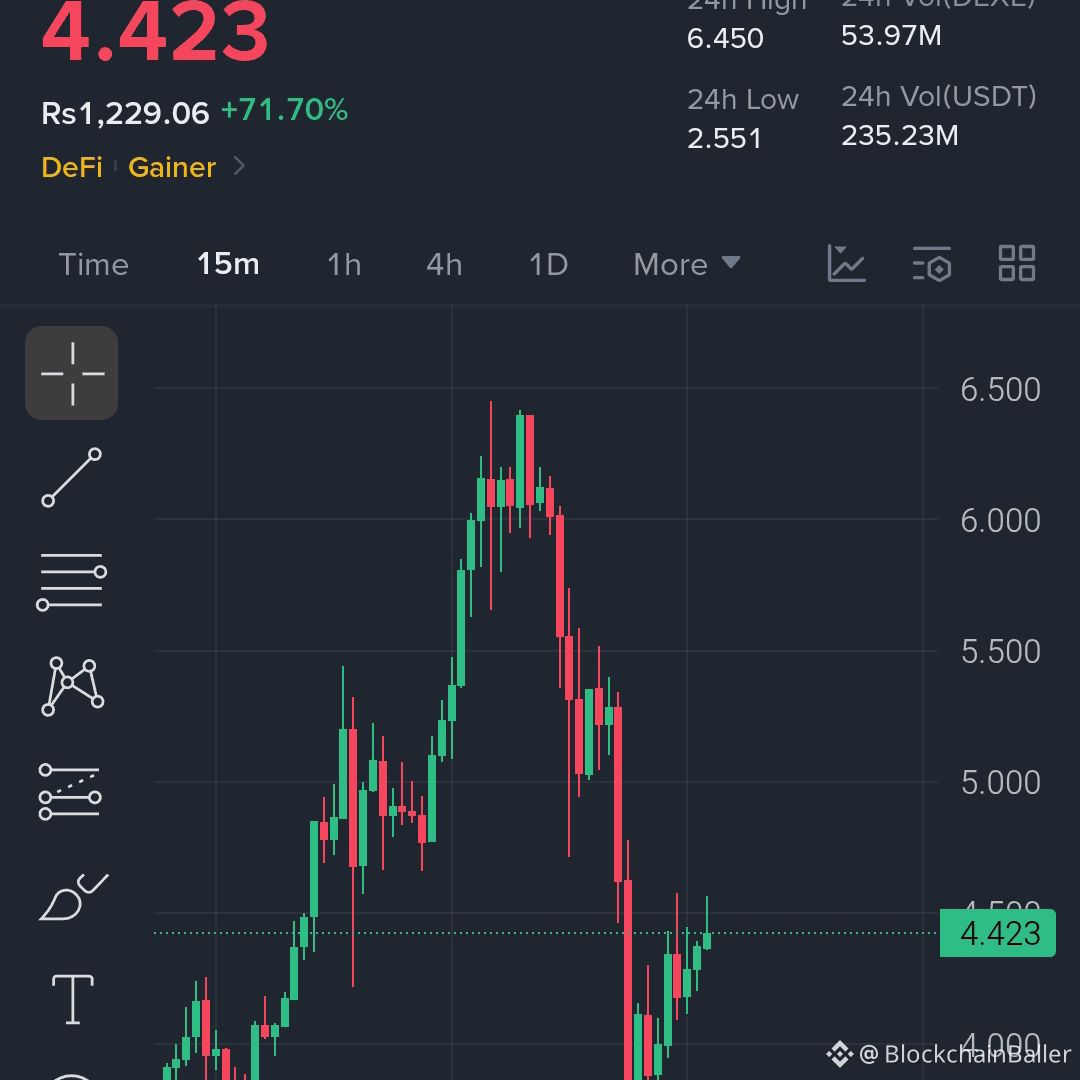Tap the 5.000 price axis label

[x=1000, y=782]
